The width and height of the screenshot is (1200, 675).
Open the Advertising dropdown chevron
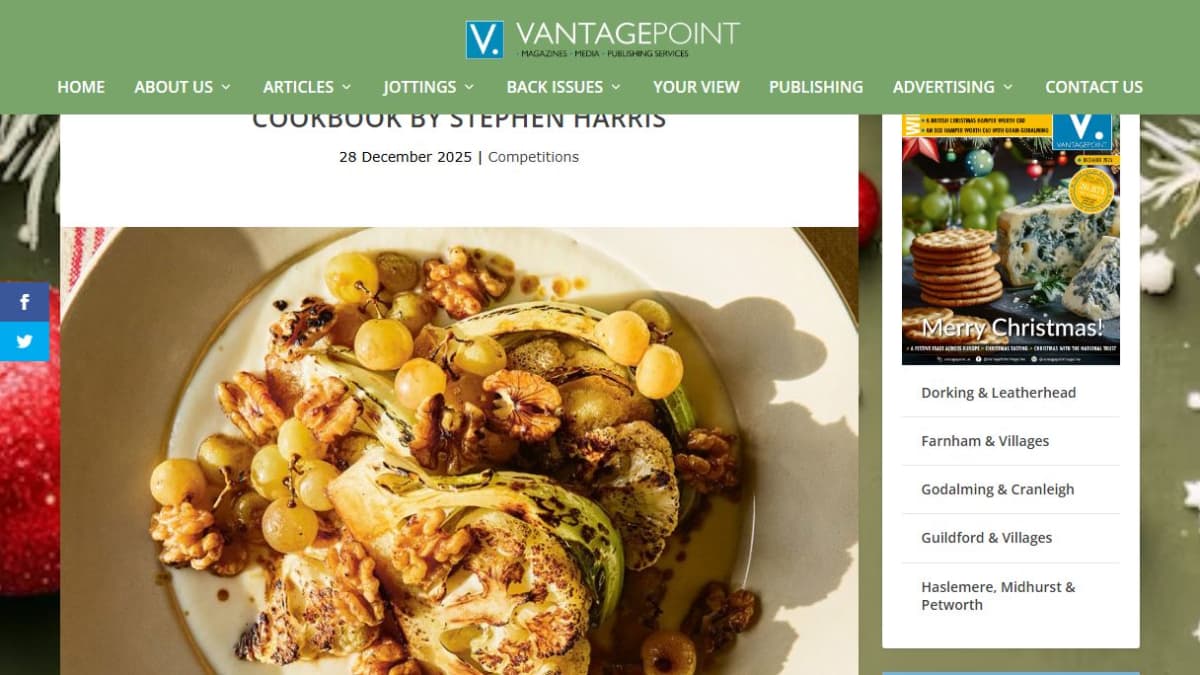[1008, 87]
